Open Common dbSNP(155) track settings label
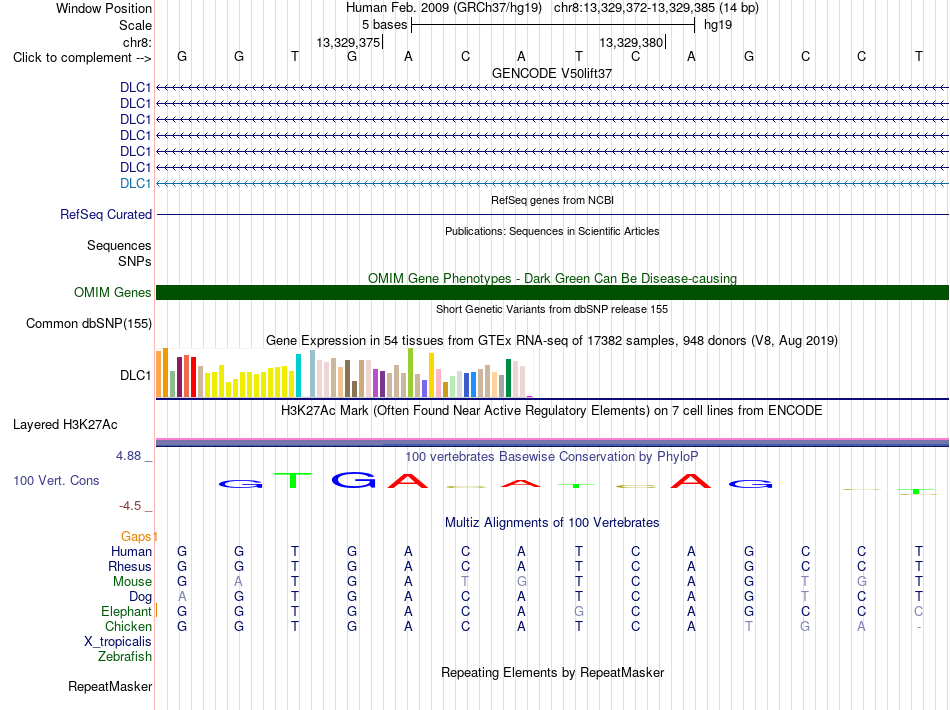The image size is (950, 710). pos(88,323)
